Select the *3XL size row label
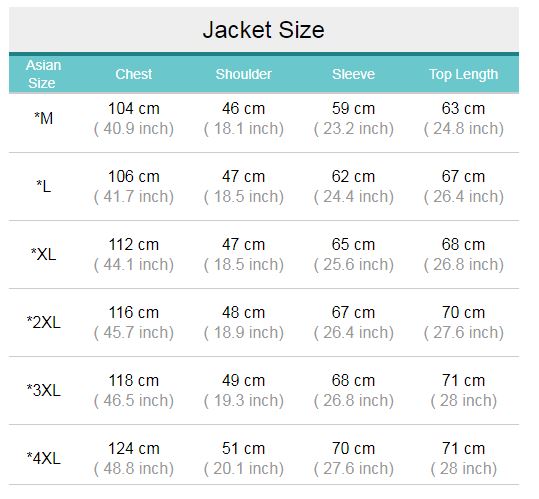 click(43, 390)
